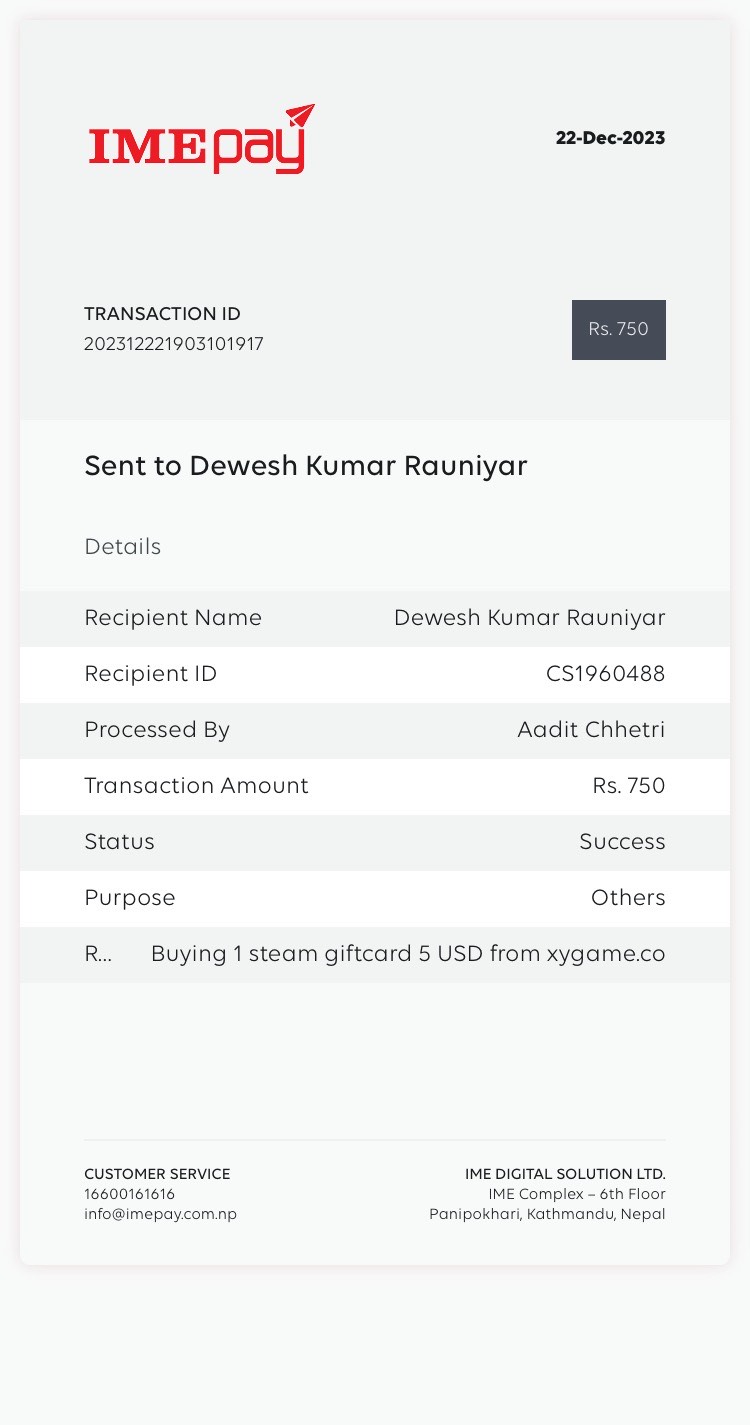Click the Success status value
Screen dimensions: 750x1425
(x=622, y=842)
